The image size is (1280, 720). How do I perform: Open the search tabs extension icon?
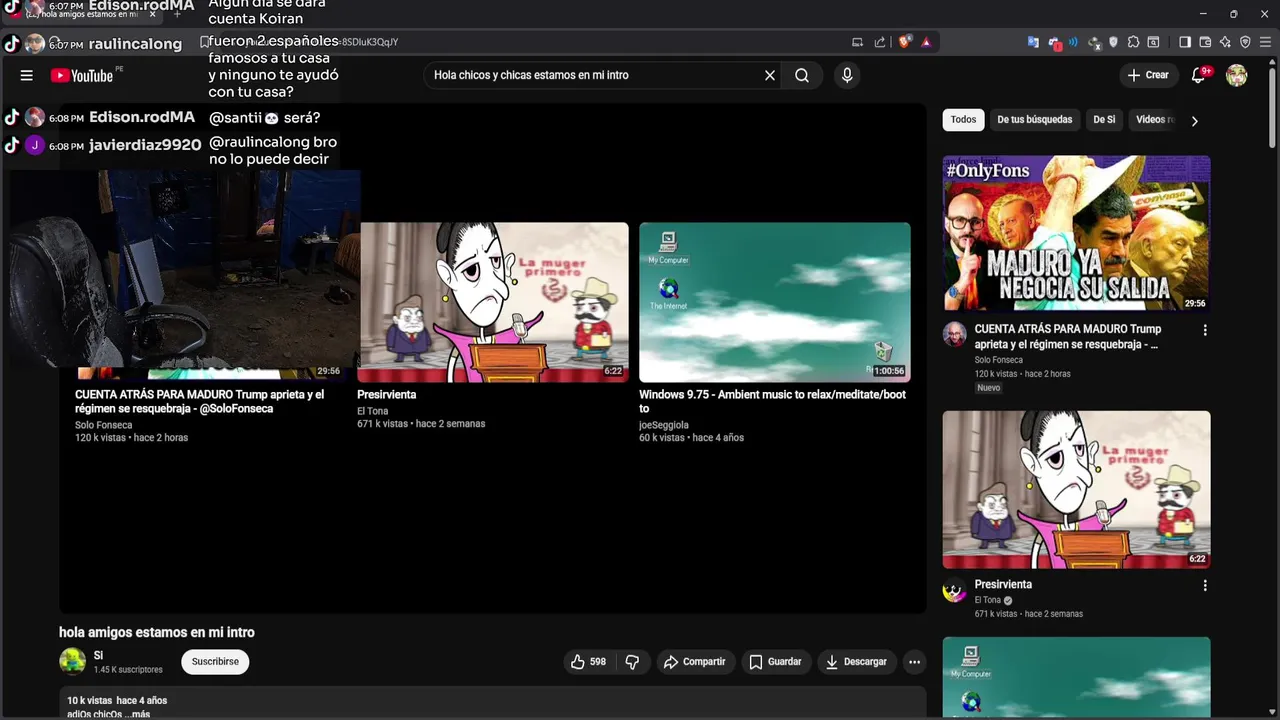[1153, 42]
